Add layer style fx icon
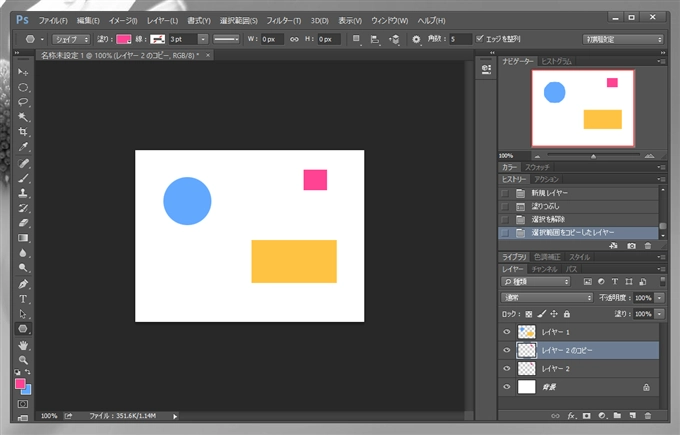 pyautogui.click(x=572, y=415)
